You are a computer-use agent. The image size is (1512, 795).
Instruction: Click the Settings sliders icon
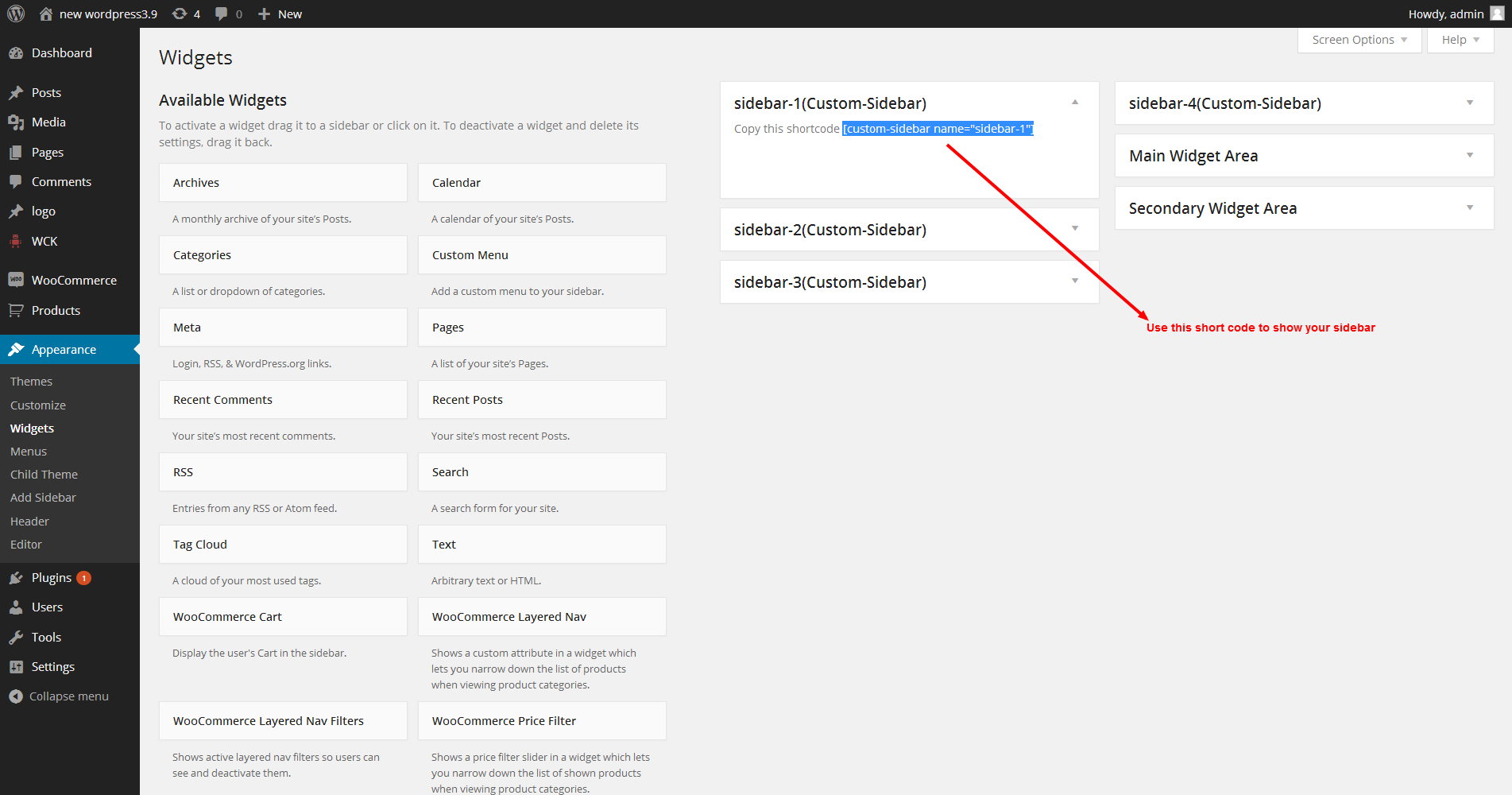tap(16, 667)
